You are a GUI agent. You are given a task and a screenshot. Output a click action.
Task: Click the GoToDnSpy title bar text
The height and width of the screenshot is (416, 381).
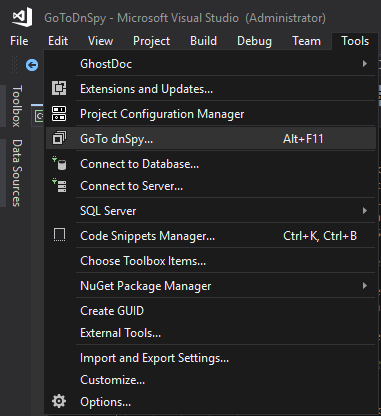(185, 18)
